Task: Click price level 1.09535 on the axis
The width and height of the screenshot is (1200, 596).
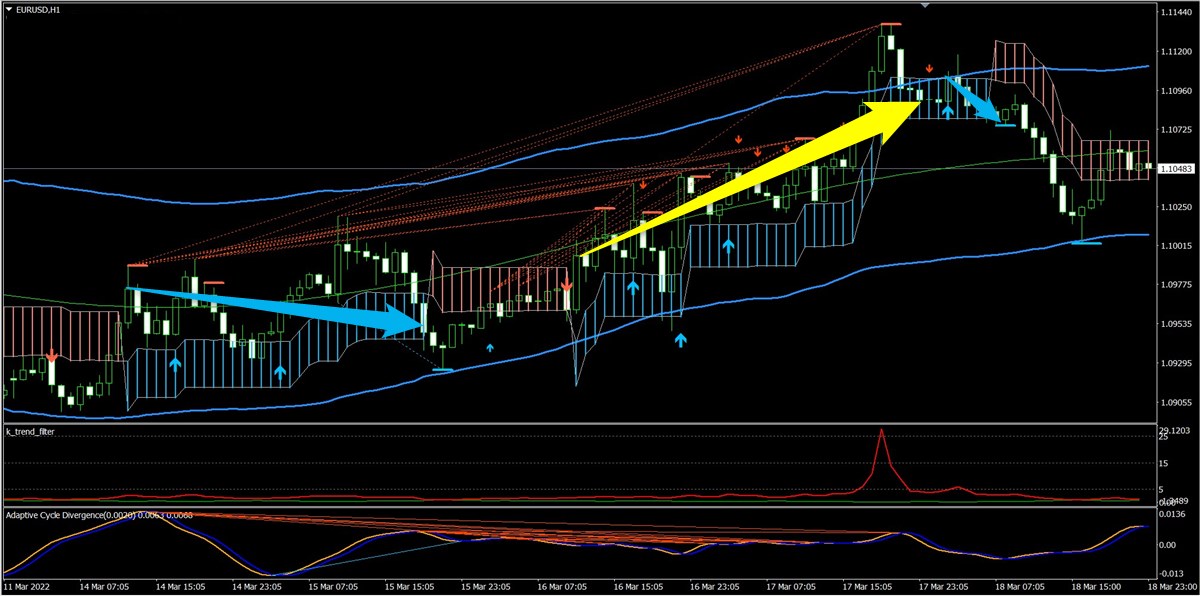Action: click(x=1174, y=324)
